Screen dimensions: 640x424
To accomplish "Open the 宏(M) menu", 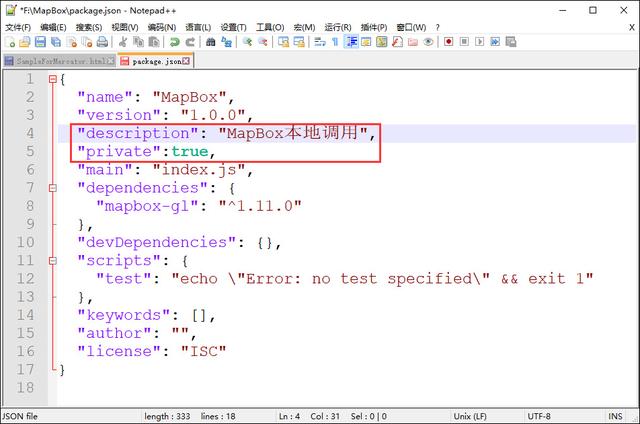I will (304, 27).
